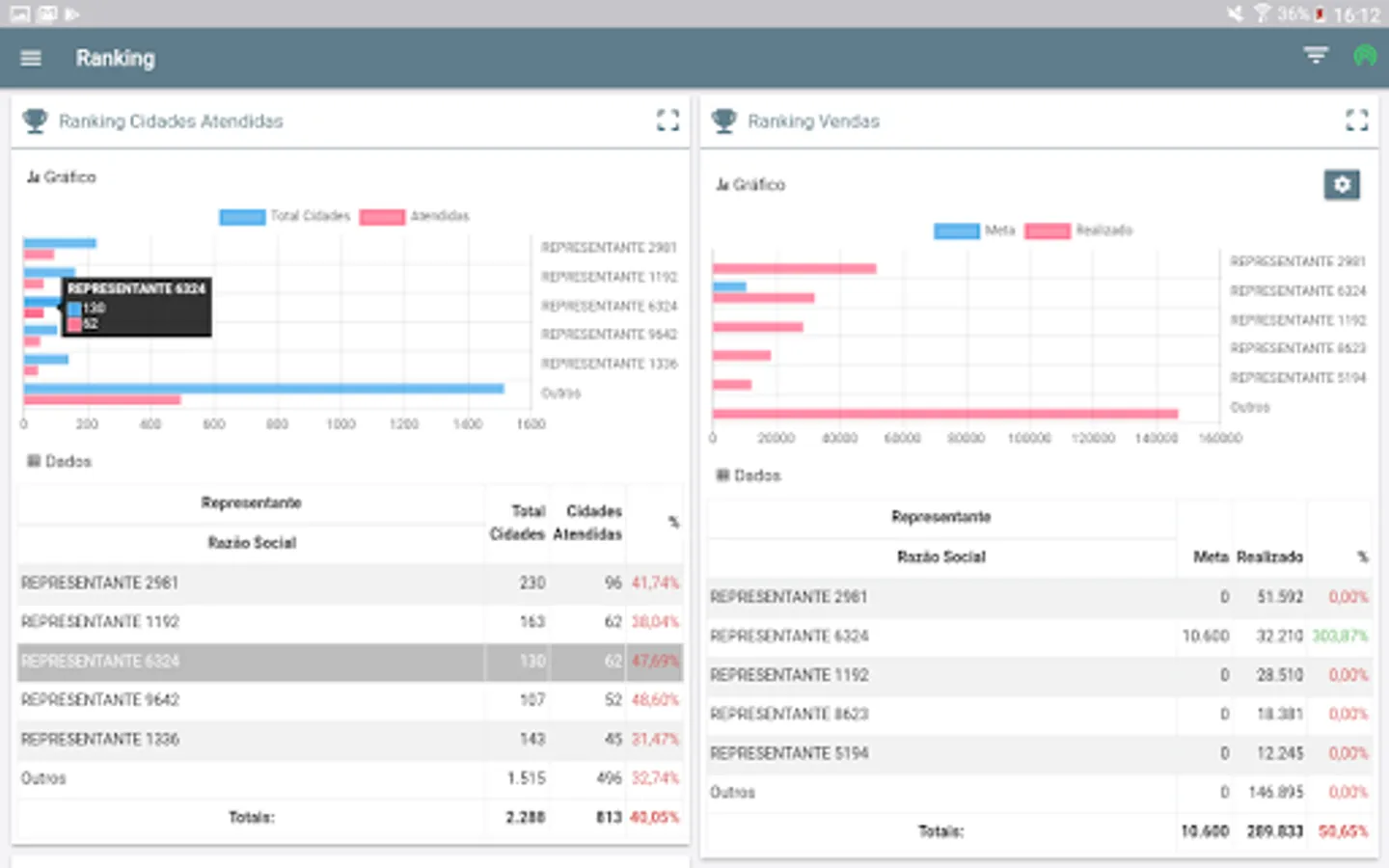The image size is (1389, 868).
Task: Tap the green round icon in the header
Action: (1365, 56)
